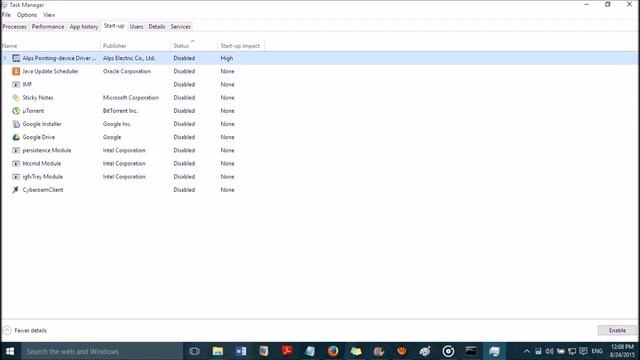Open the File menu
Screen dimensions: 640x360
coord(6,15)
